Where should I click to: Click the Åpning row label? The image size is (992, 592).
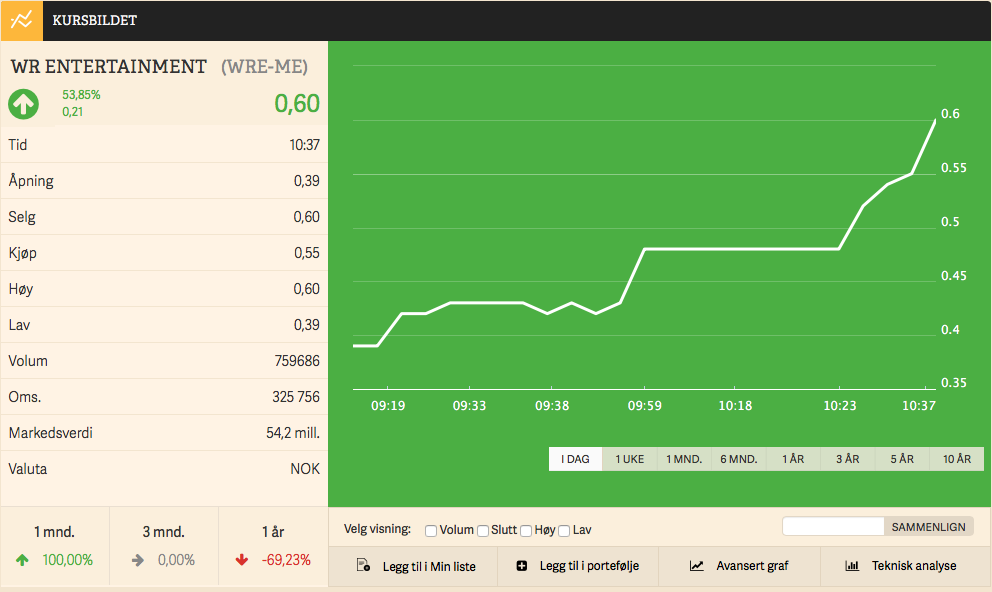click(x=31, y=181)
